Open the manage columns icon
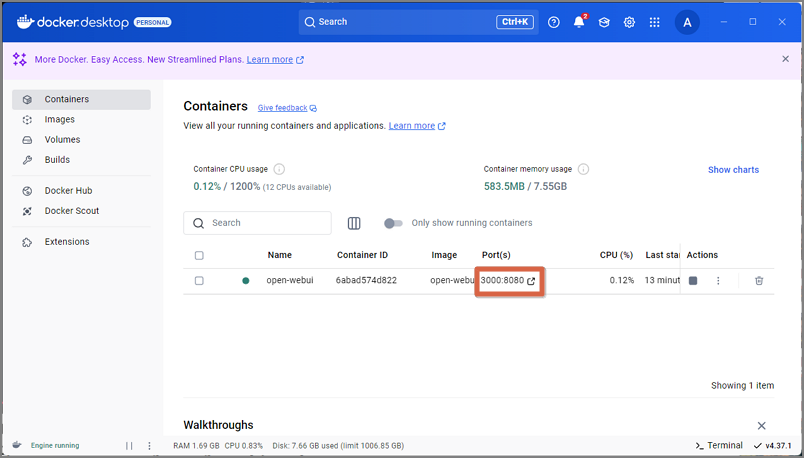The image size is (804, 458). coord(354,223)
